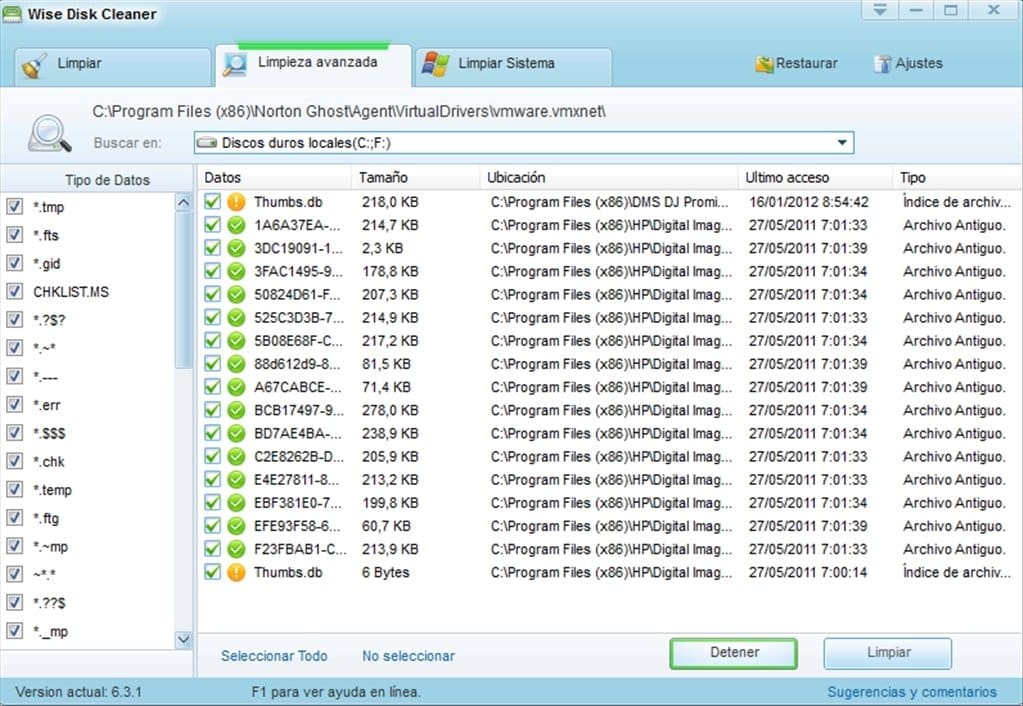Open the Ajustes option
1023x706 pixels.
coord(908,64)
